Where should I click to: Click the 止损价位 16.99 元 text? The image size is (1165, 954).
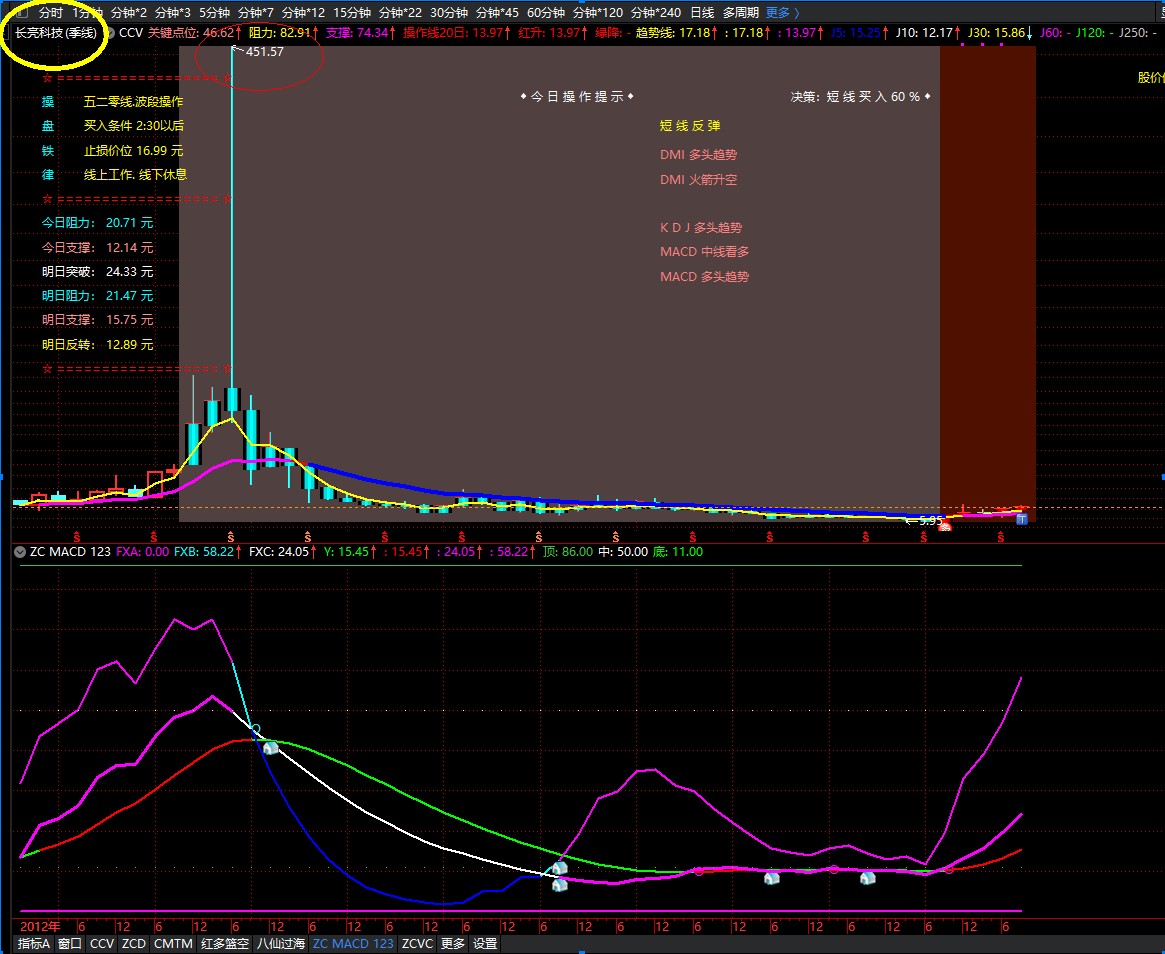133,151
